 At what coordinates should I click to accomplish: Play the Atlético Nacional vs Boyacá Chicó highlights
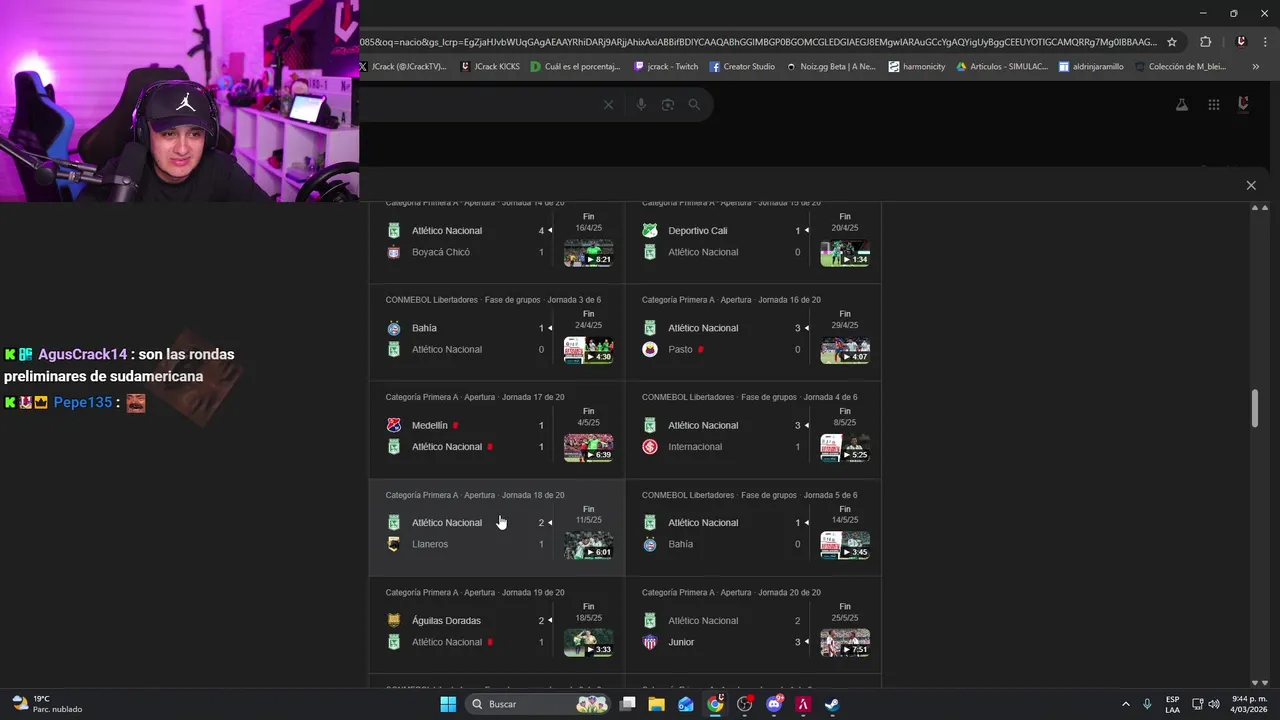tap(588, 253)
